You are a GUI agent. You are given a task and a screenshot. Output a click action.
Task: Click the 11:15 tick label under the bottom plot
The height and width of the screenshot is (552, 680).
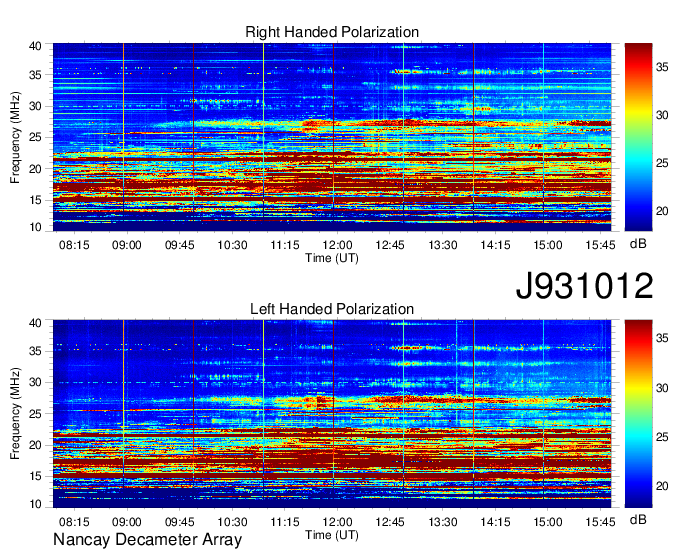coord(285,522)
